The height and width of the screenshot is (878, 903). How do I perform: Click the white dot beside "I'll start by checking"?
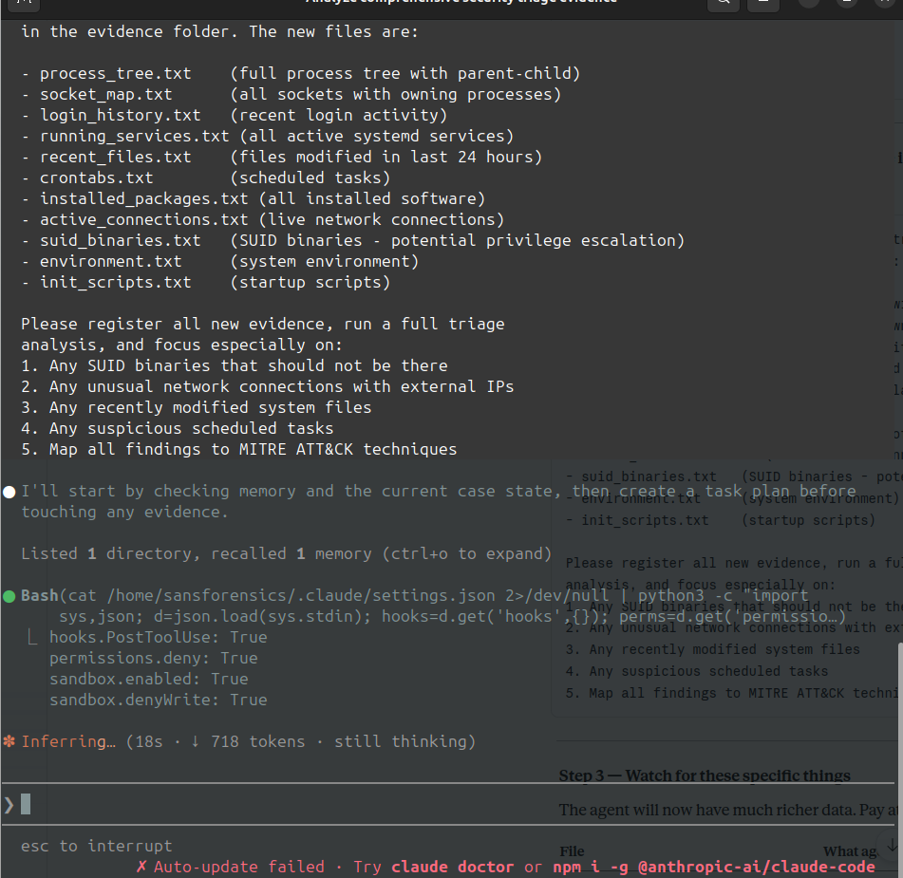9,492
